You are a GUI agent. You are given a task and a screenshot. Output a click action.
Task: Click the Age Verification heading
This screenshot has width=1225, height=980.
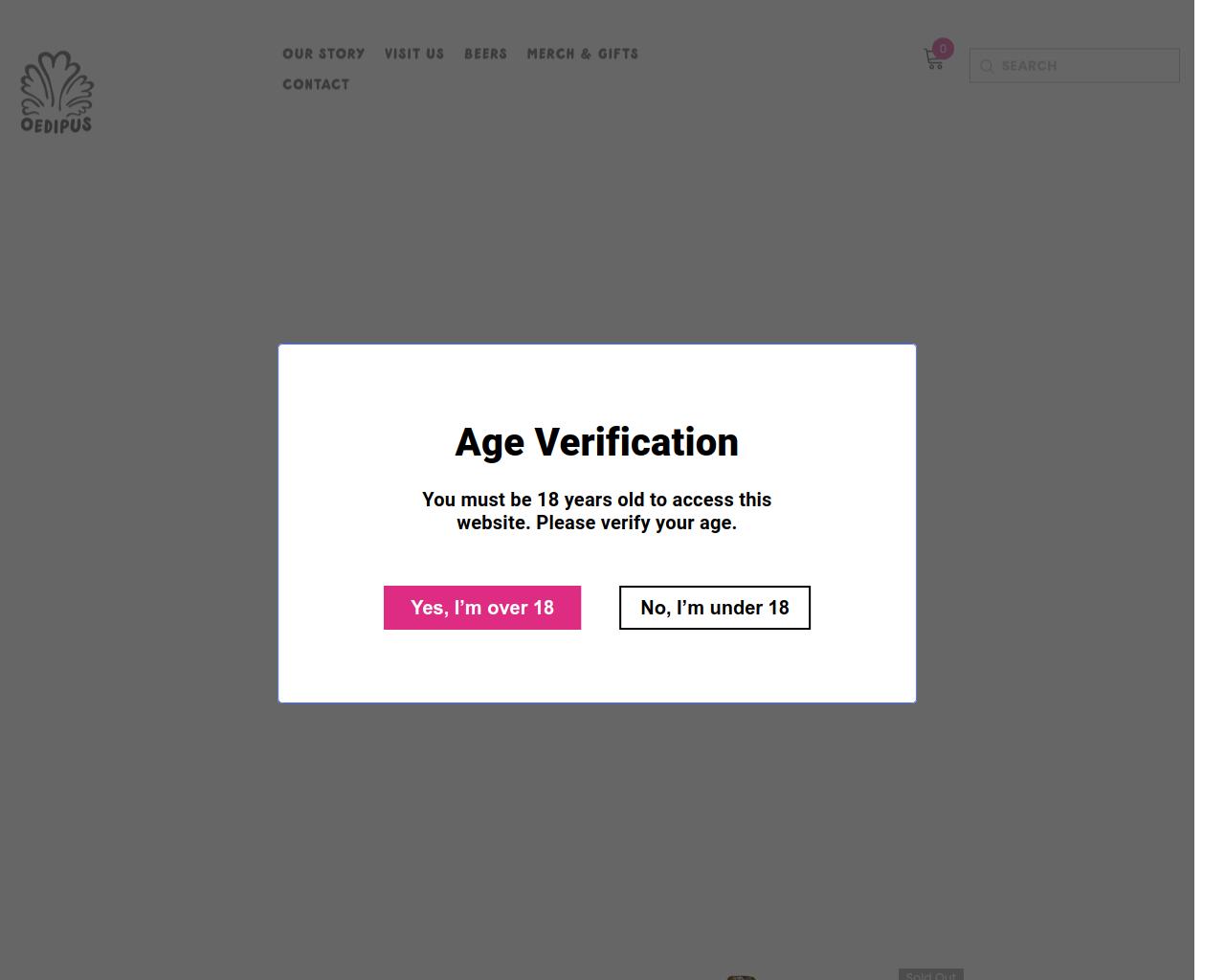596,442
